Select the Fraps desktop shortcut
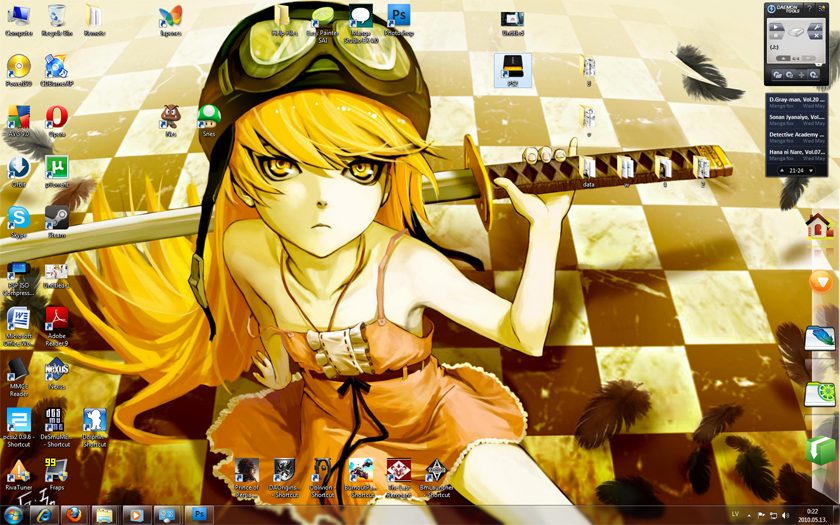840x525 pixels. [x=56, y=475]
